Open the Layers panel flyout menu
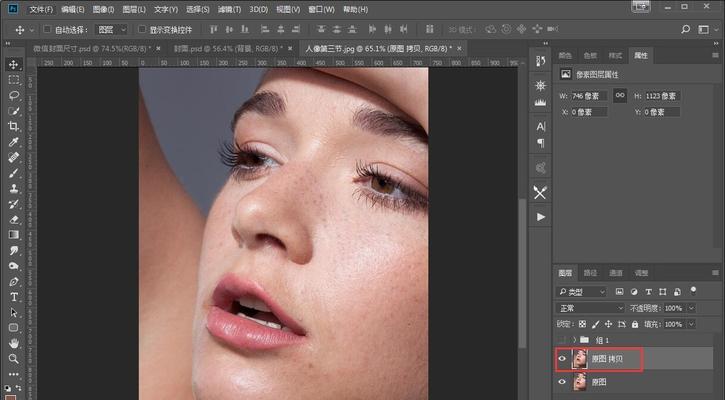Screen dimensions: 725x400 tap(715, 273)
